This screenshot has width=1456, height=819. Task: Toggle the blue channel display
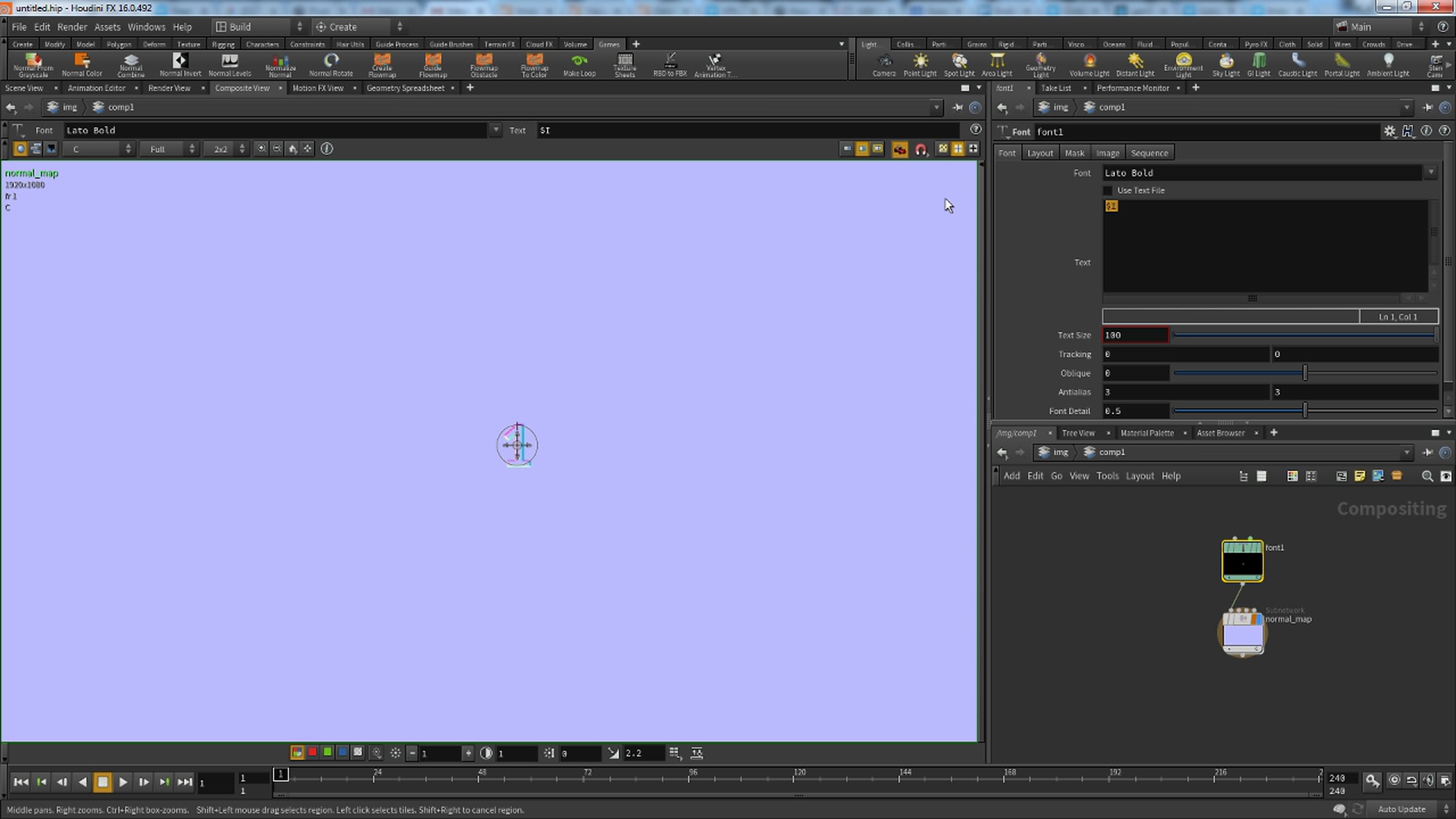343,752
